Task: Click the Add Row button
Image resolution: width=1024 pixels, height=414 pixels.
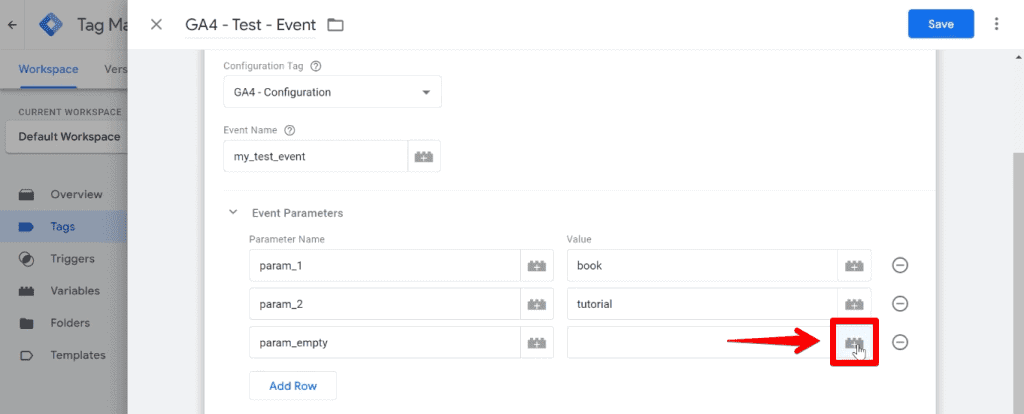Action: click(x=293, y=385)
